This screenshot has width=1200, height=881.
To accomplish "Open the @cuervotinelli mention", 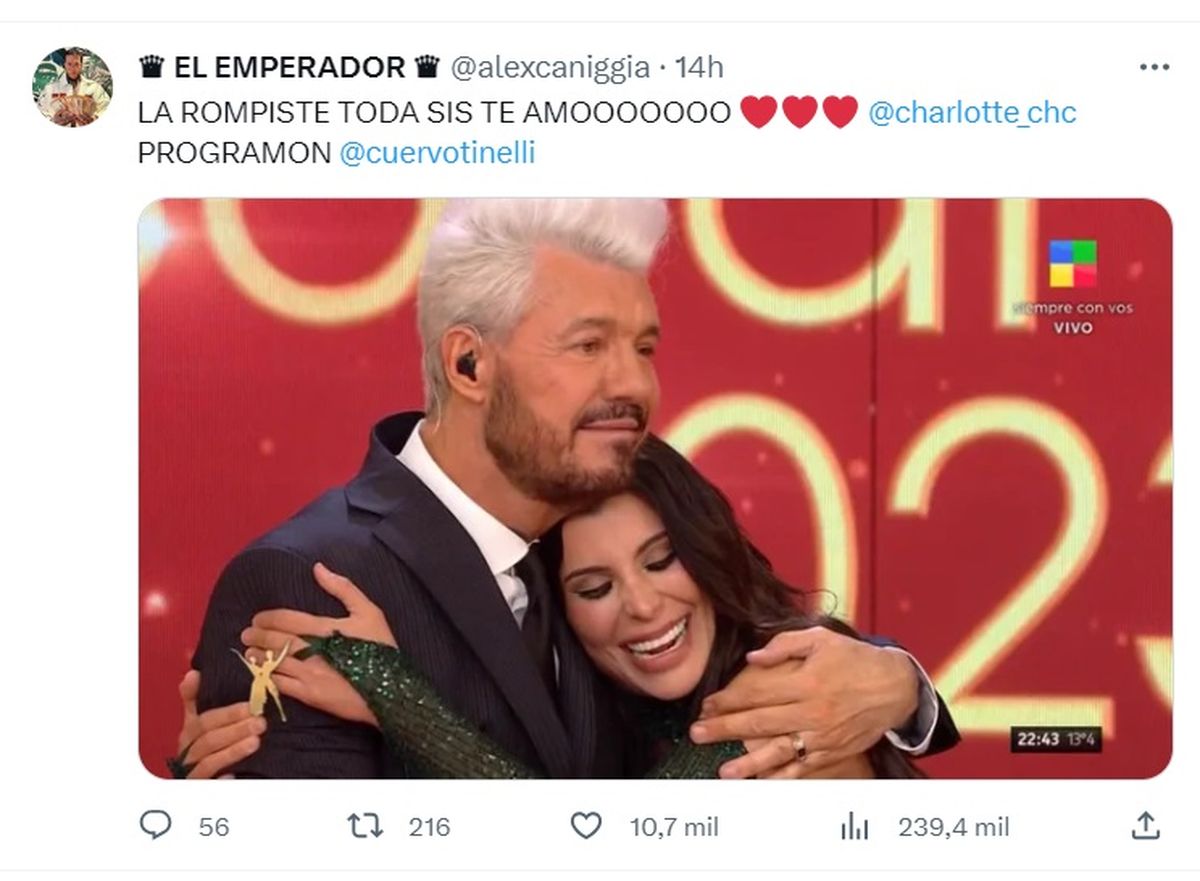I will click(x=438, y=153).
